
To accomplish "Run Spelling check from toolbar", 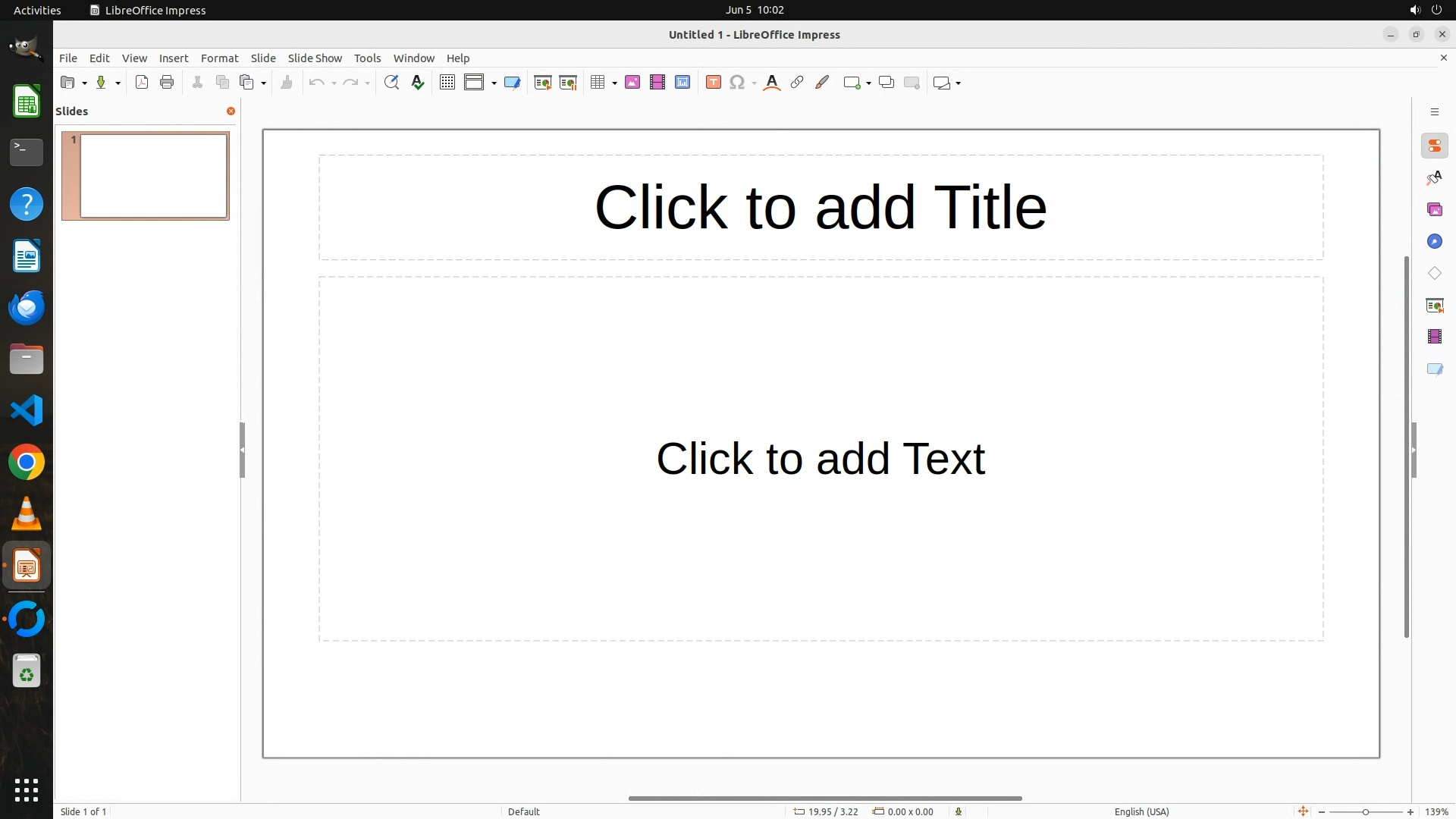I will 418,83.
